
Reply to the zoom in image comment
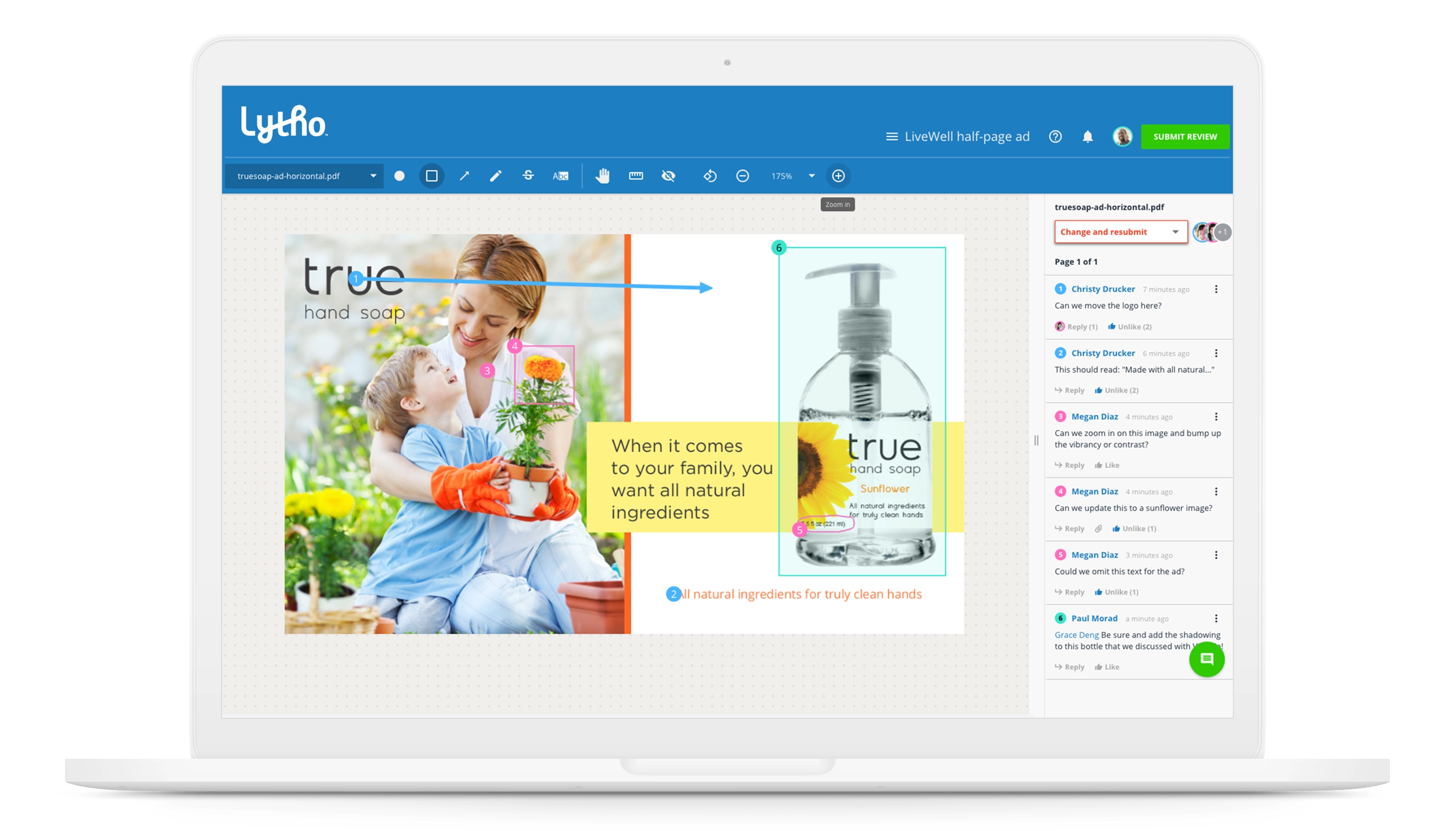click(x=1070, y=465)
